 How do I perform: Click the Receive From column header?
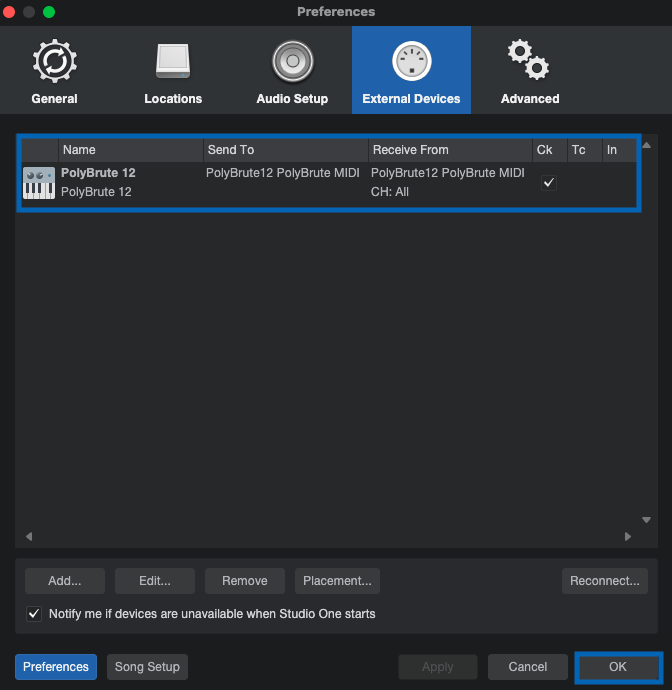[450, 150]
